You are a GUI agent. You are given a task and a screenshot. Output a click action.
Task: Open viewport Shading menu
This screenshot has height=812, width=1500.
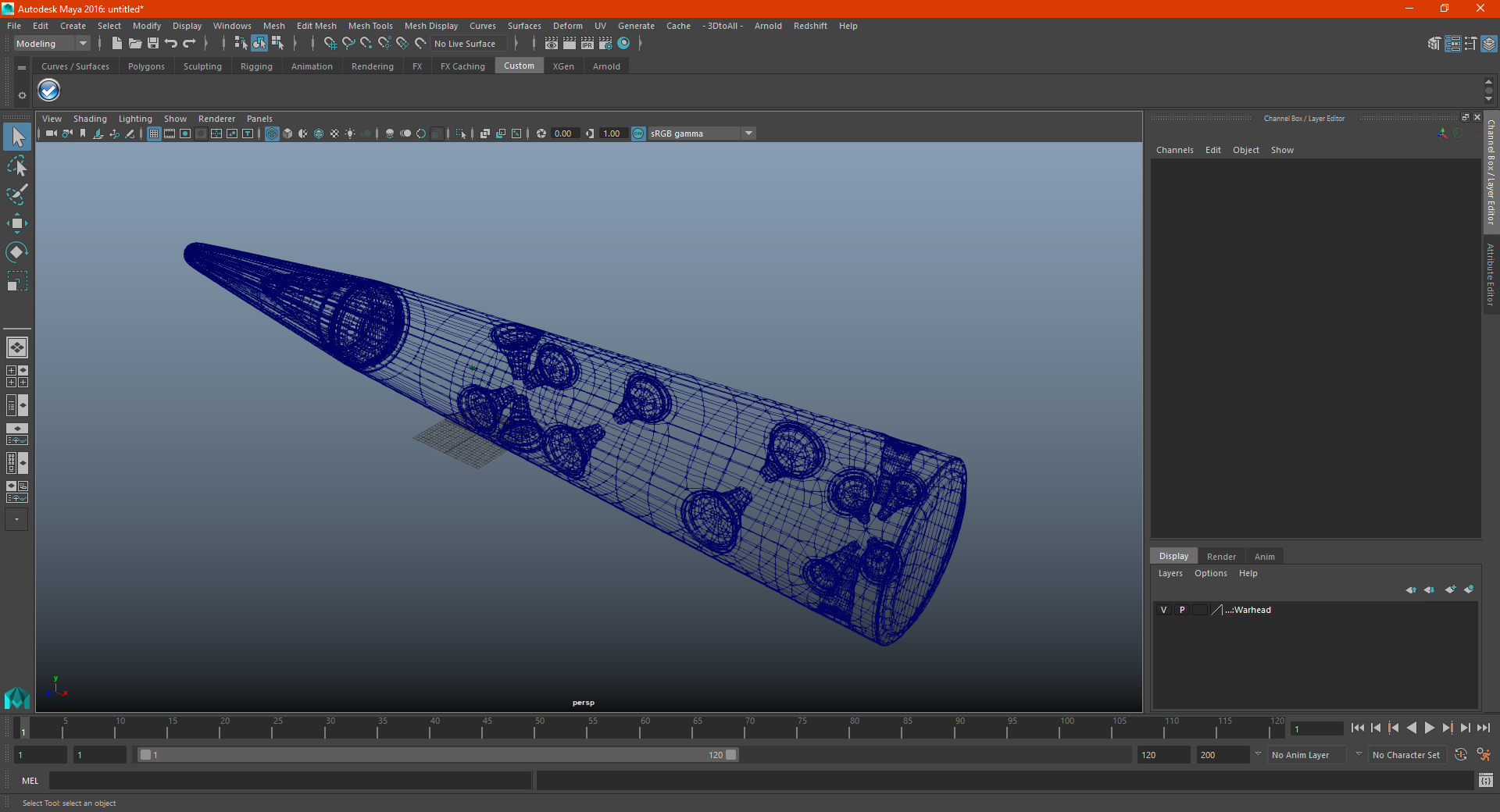coord(90,119)
